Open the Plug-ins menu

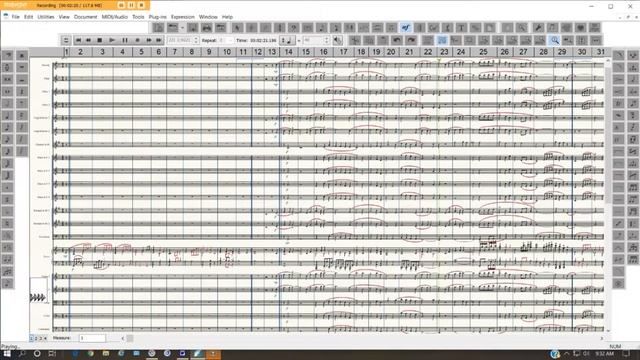(158, 17)
